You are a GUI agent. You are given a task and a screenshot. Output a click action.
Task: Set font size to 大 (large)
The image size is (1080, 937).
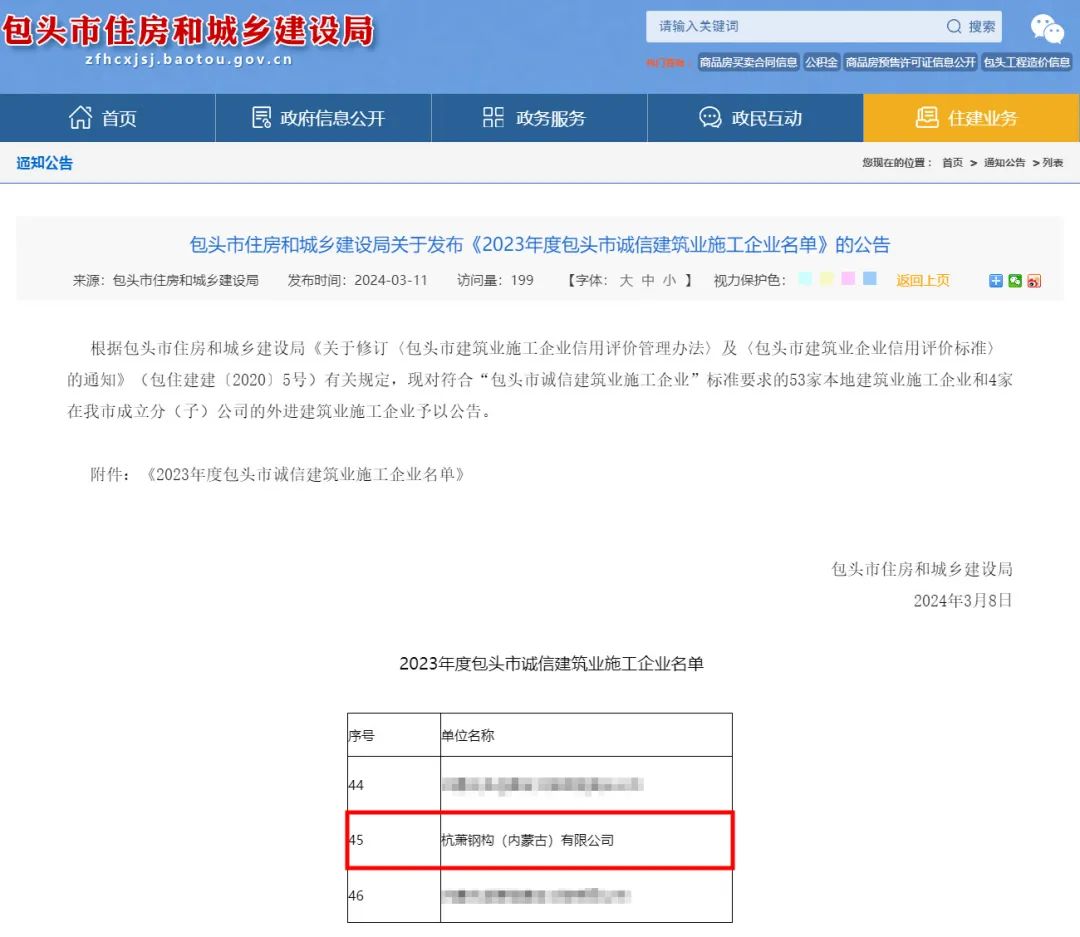pos(626,281)
